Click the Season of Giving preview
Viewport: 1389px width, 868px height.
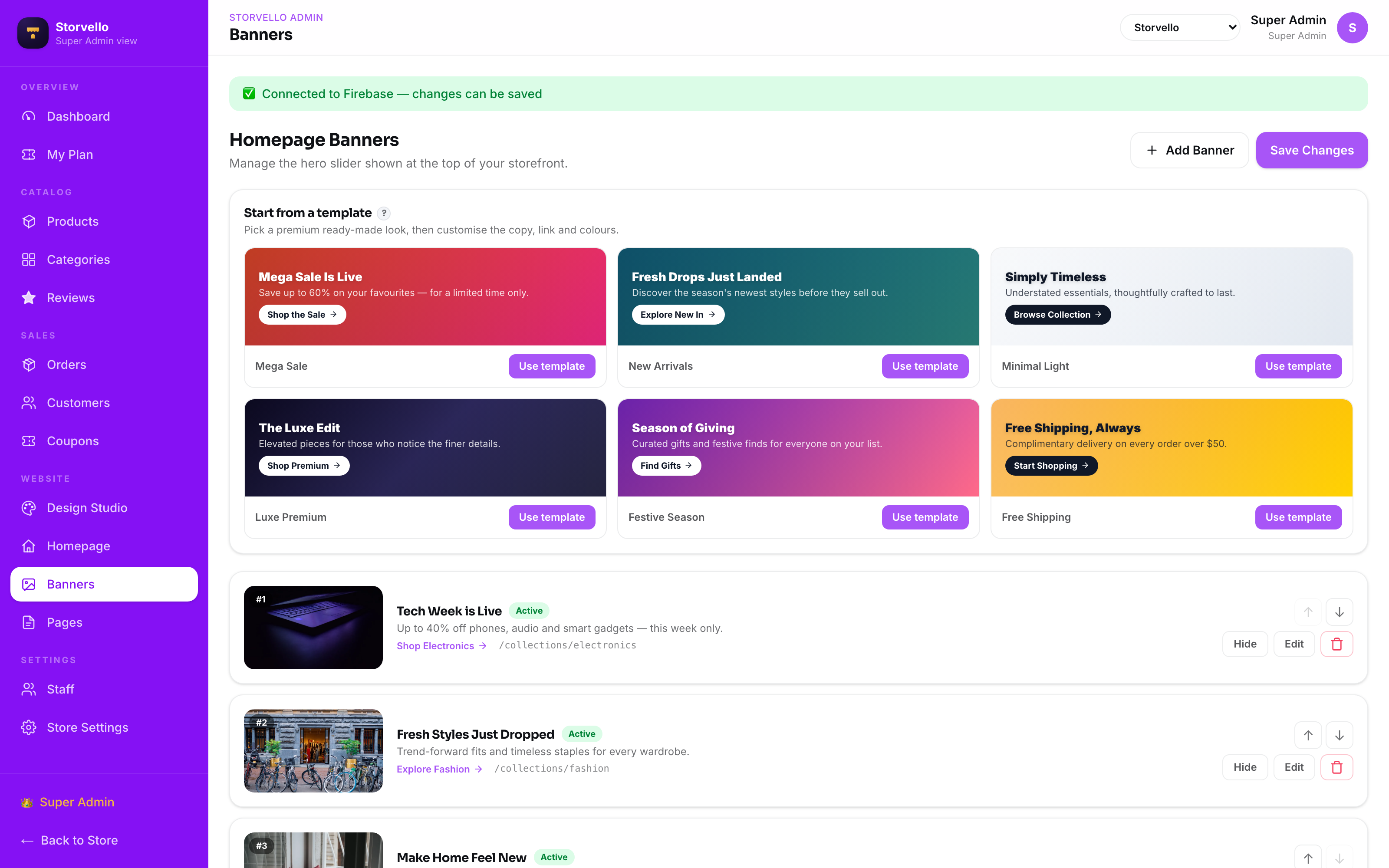[798, 448]
